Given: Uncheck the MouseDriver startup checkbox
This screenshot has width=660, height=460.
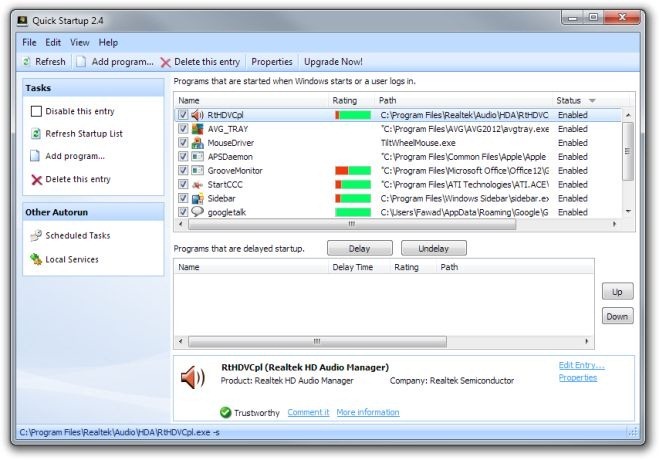Looking at the screenshot, I should coord(183,142).
